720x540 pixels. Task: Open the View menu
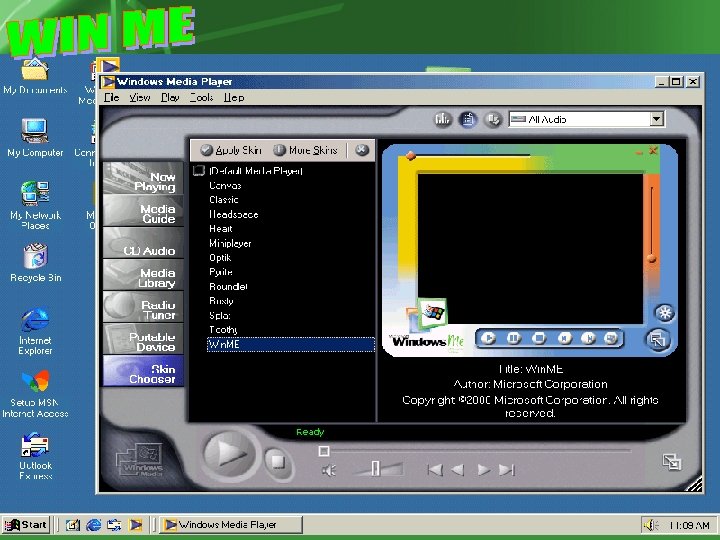tap(140, 97)
